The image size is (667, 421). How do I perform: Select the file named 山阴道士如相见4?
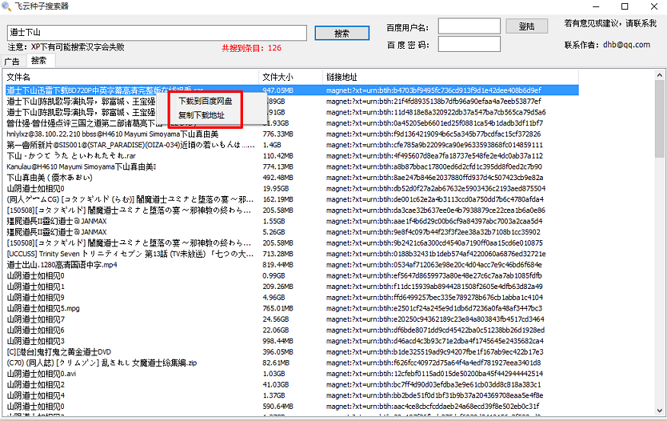pyautogui.click(x=35, y=395)
